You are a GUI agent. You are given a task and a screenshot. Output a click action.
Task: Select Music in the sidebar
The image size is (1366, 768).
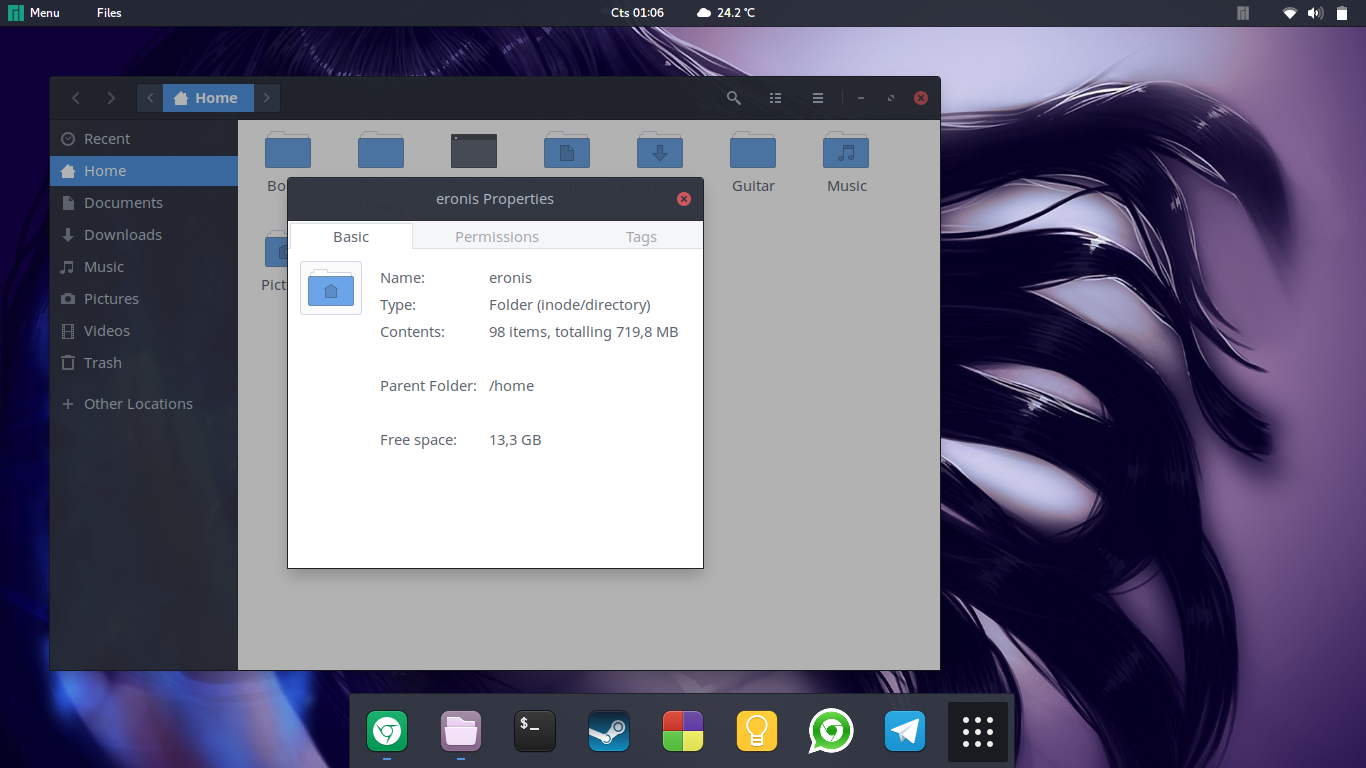pyautogui.click(x=144, y=267)
